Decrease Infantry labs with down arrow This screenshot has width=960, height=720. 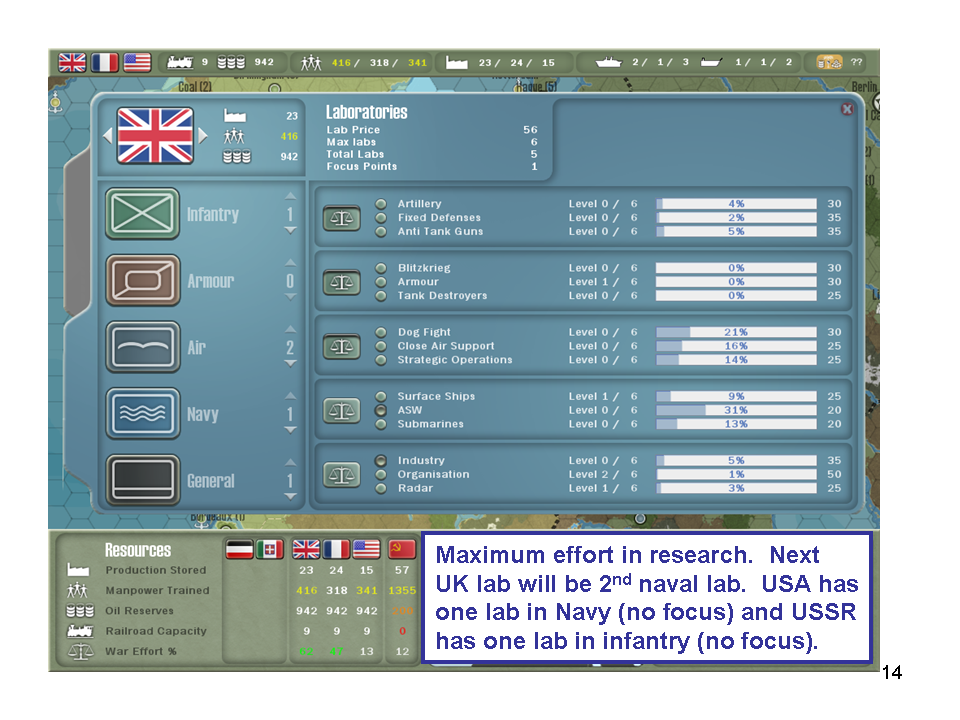tap(290, 231)
